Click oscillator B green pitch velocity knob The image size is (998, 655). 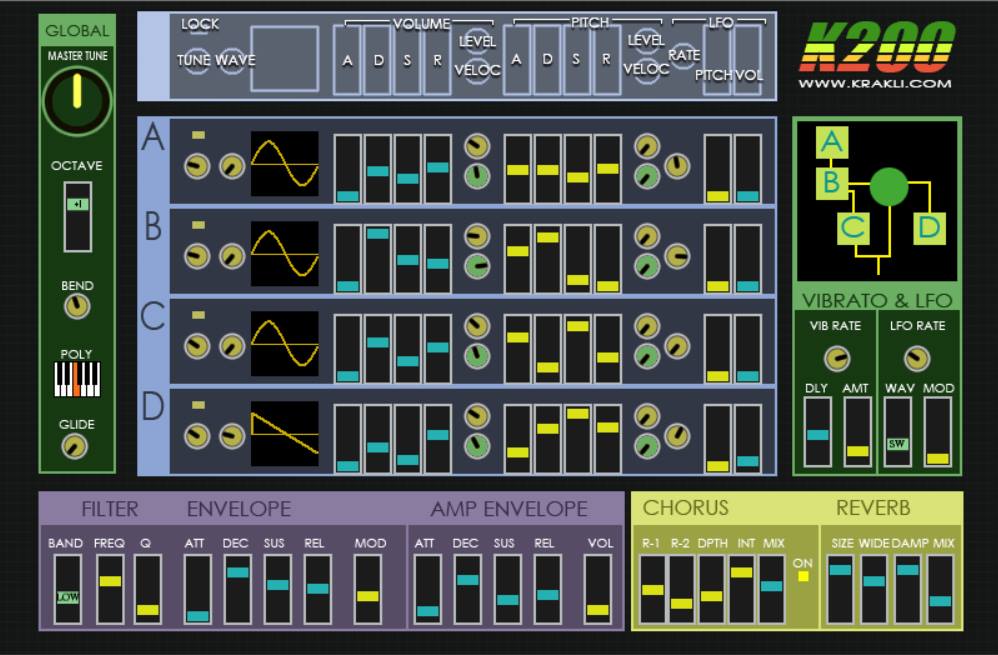(x=647, y=266)
